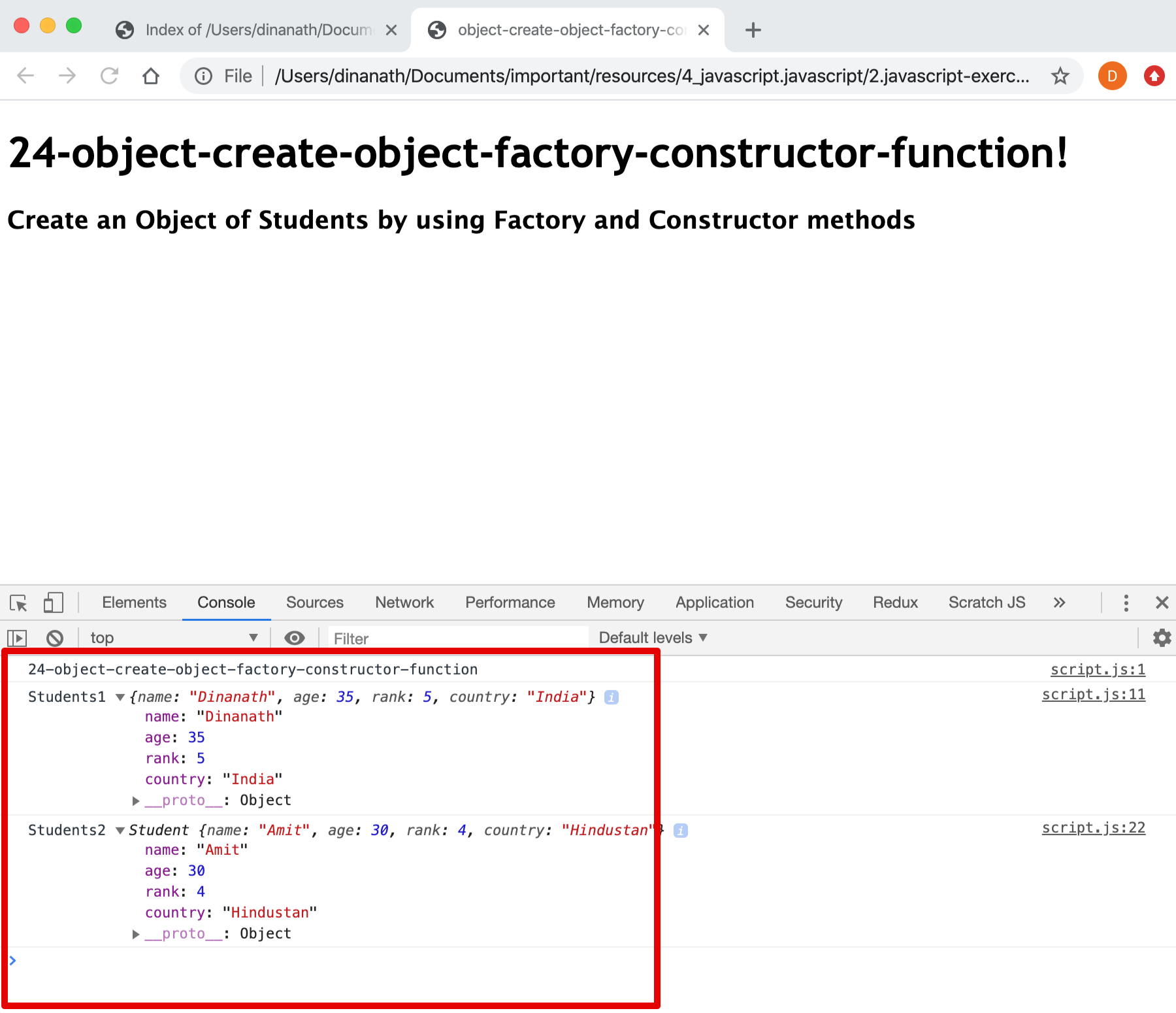Expand __proto__ under Students2

click(x=136, y=934)
